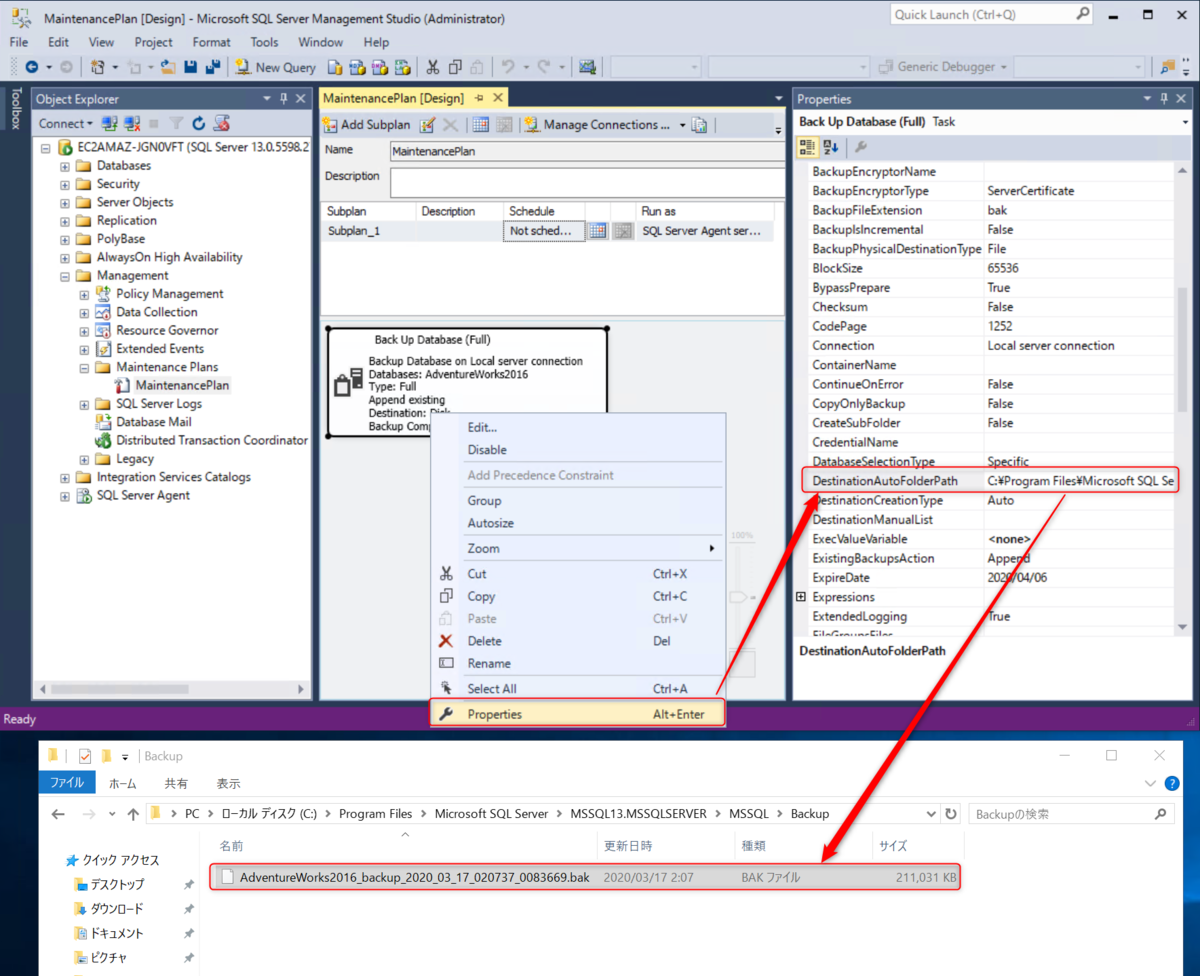The width and height of the screenshot is (1200, 976).
Task: Choose Edit... in the context menu
Action: click(x=577, y=427)
